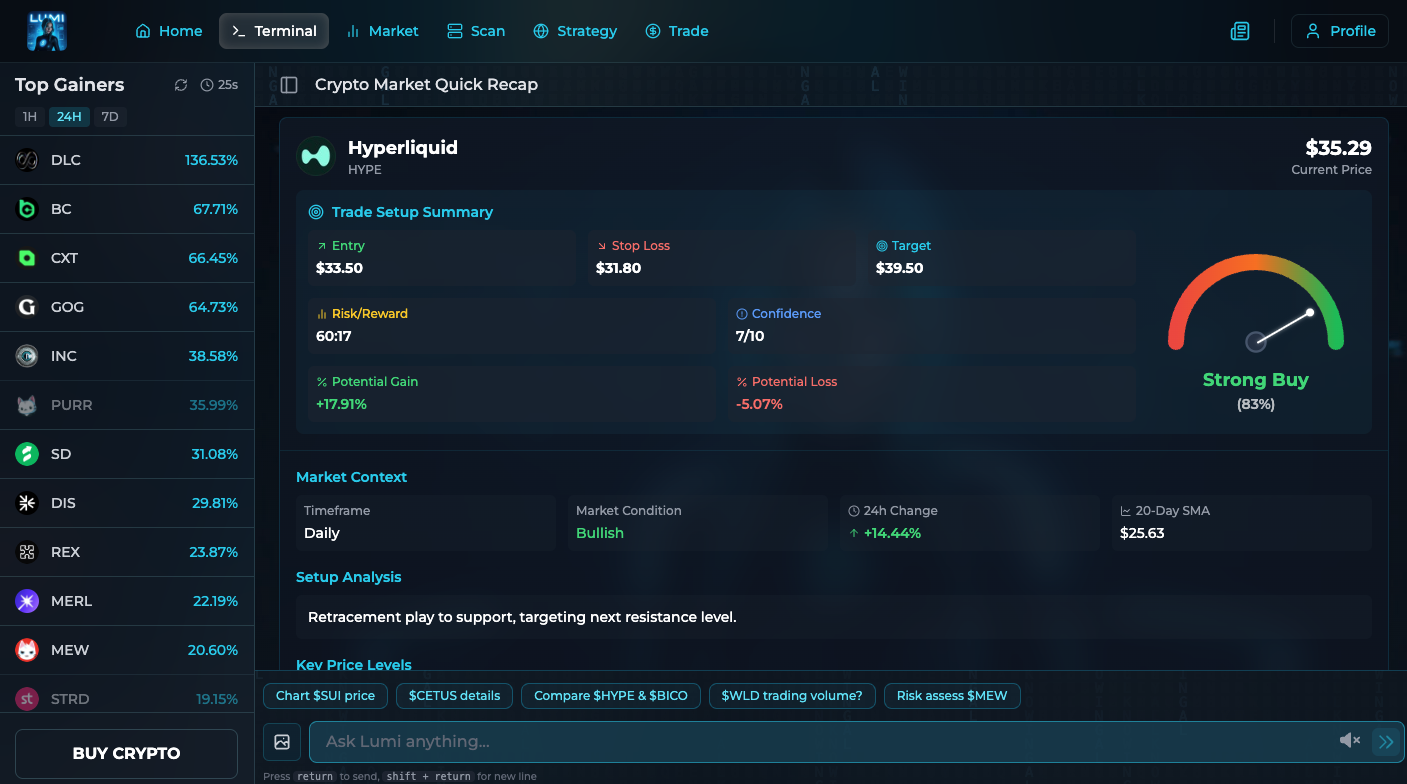Click the Hyperliquid token logo
This screenshot has height=784, width=1407.
316,156
